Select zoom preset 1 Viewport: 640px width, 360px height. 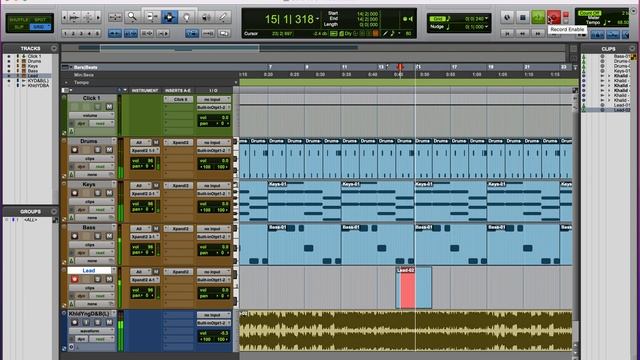click(x=65, y=33)
